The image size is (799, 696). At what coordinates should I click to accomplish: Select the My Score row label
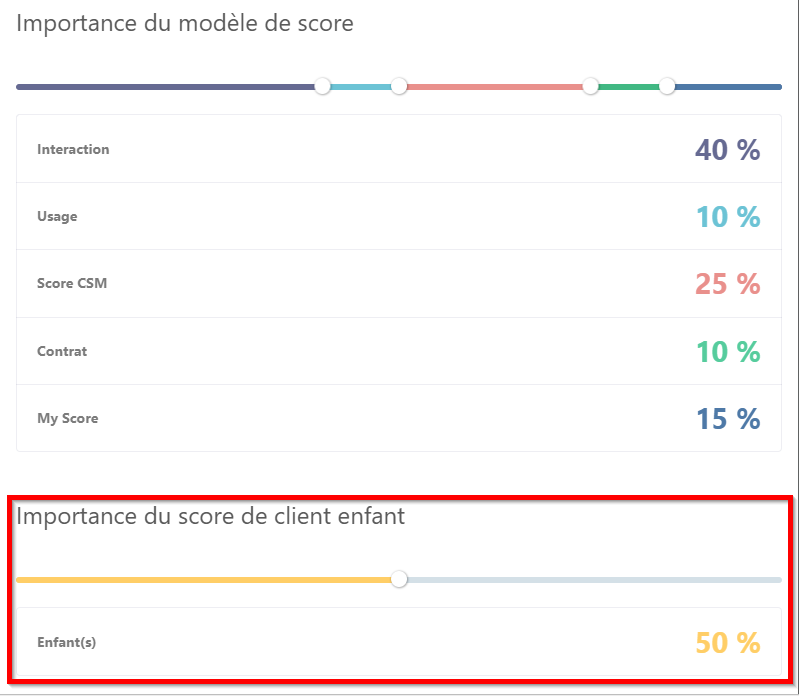(68, 419)
